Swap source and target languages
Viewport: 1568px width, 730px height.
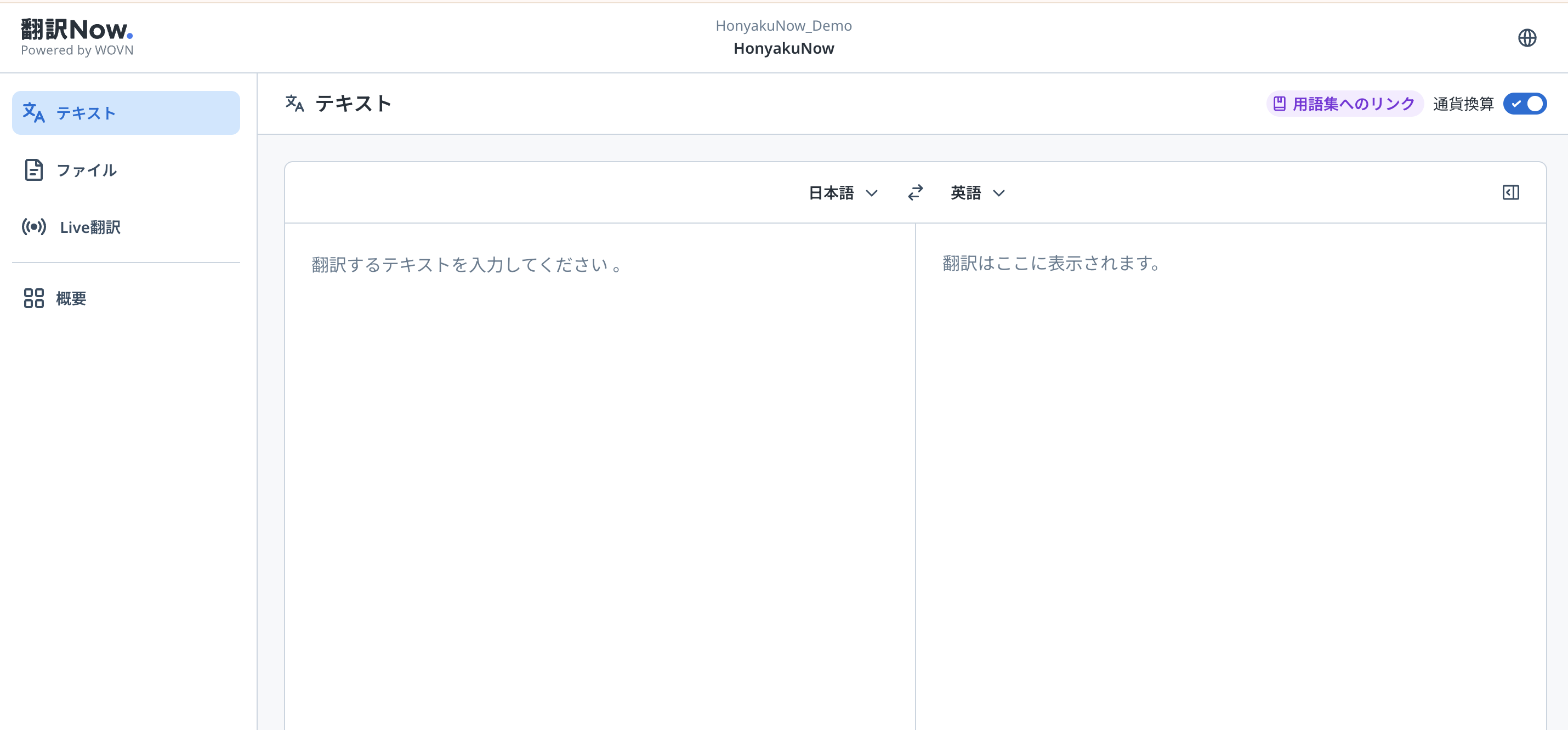pos(915,193)
